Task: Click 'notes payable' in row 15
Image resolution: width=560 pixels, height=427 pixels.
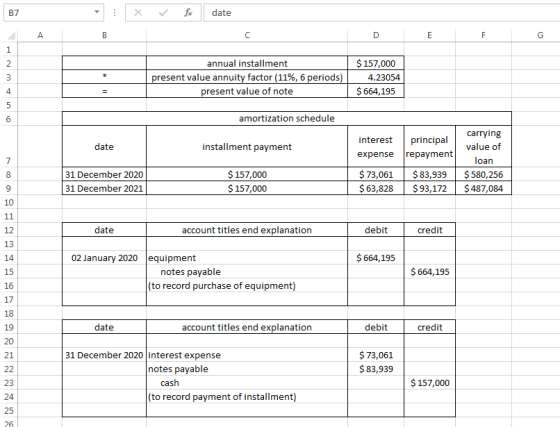Action: coord(247,272)
